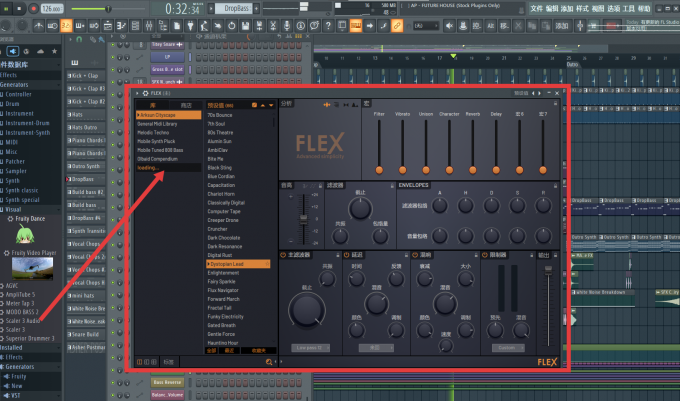Click the orange link chain toolbar icon

click(x=397, y=26)
